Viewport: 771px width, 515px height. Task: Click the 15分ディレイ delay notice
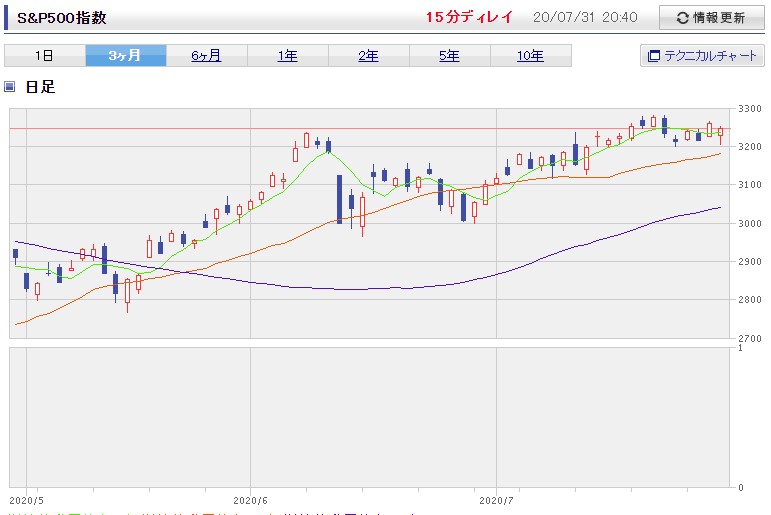(x=469, y=17)
